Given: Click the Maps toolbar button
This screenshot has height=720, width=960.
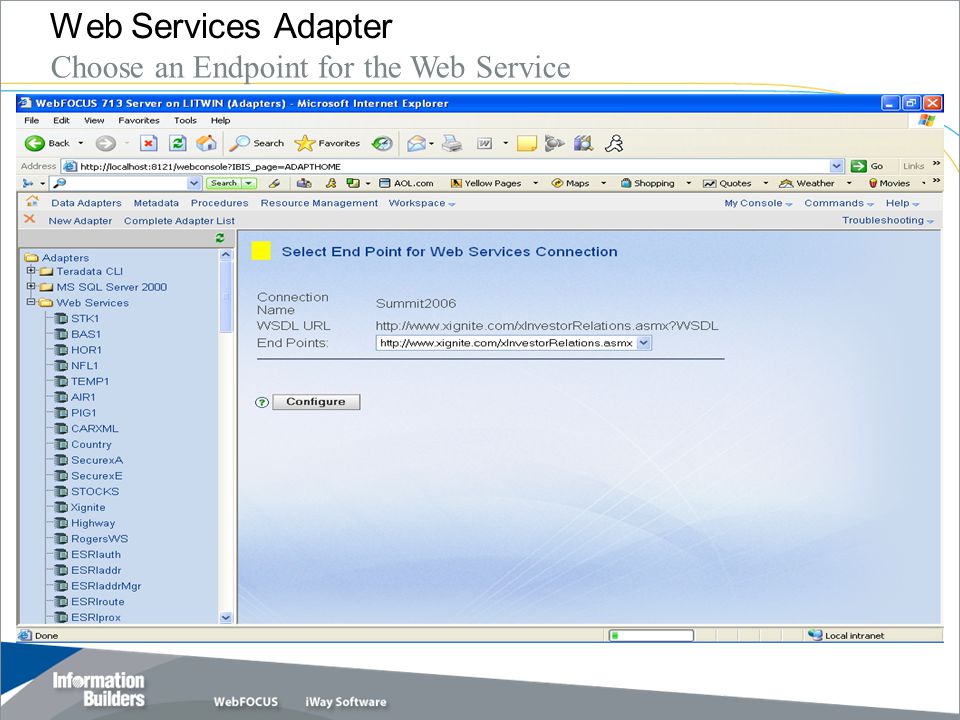Looking at the screenshot, I should (x=570, y=183).
